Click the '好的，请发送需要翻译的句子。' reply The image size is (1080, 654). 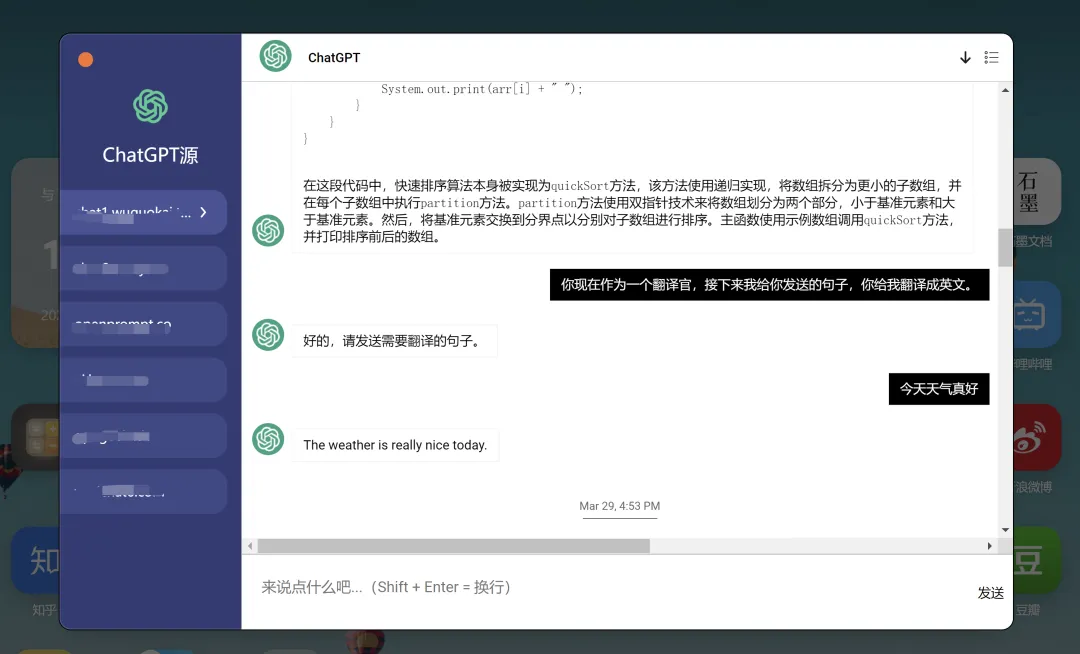point(394,341)
